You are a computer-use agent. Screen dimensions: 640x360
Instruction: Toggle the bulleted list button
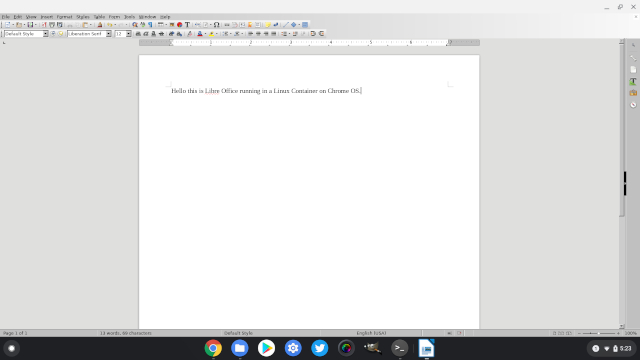pos(225,34)
